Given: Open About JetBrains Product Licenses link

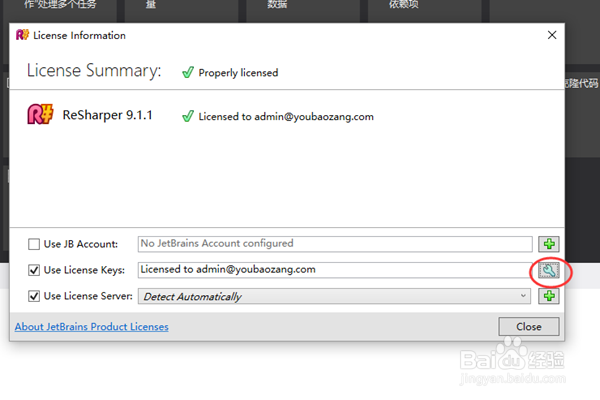Looking at the screenshot, I should tap(91, 327).
